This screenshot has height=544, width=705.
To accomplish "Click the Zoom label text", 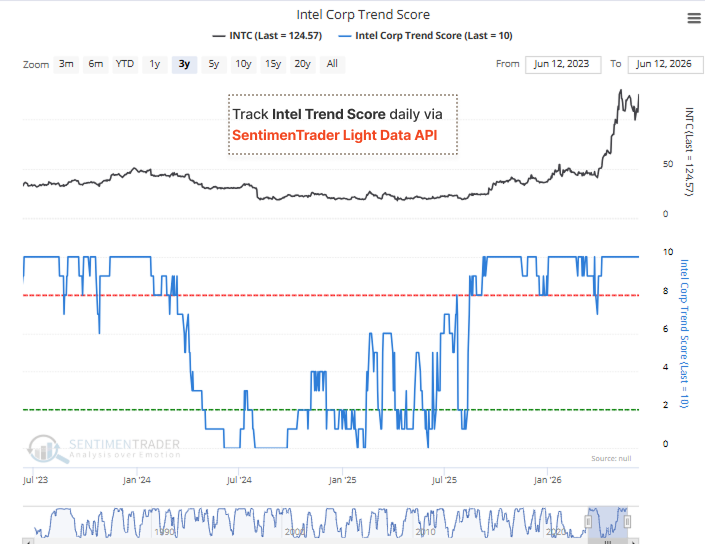I will pos(36,65).
